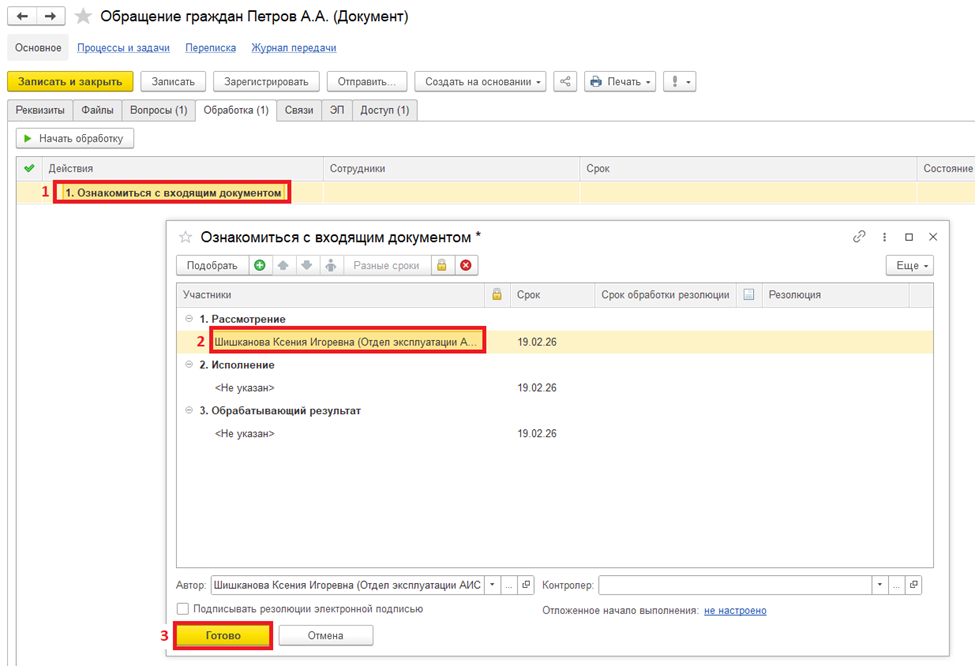975x666 pixels.
Task: Click the share structure icon near Печать
Action: 565,82
